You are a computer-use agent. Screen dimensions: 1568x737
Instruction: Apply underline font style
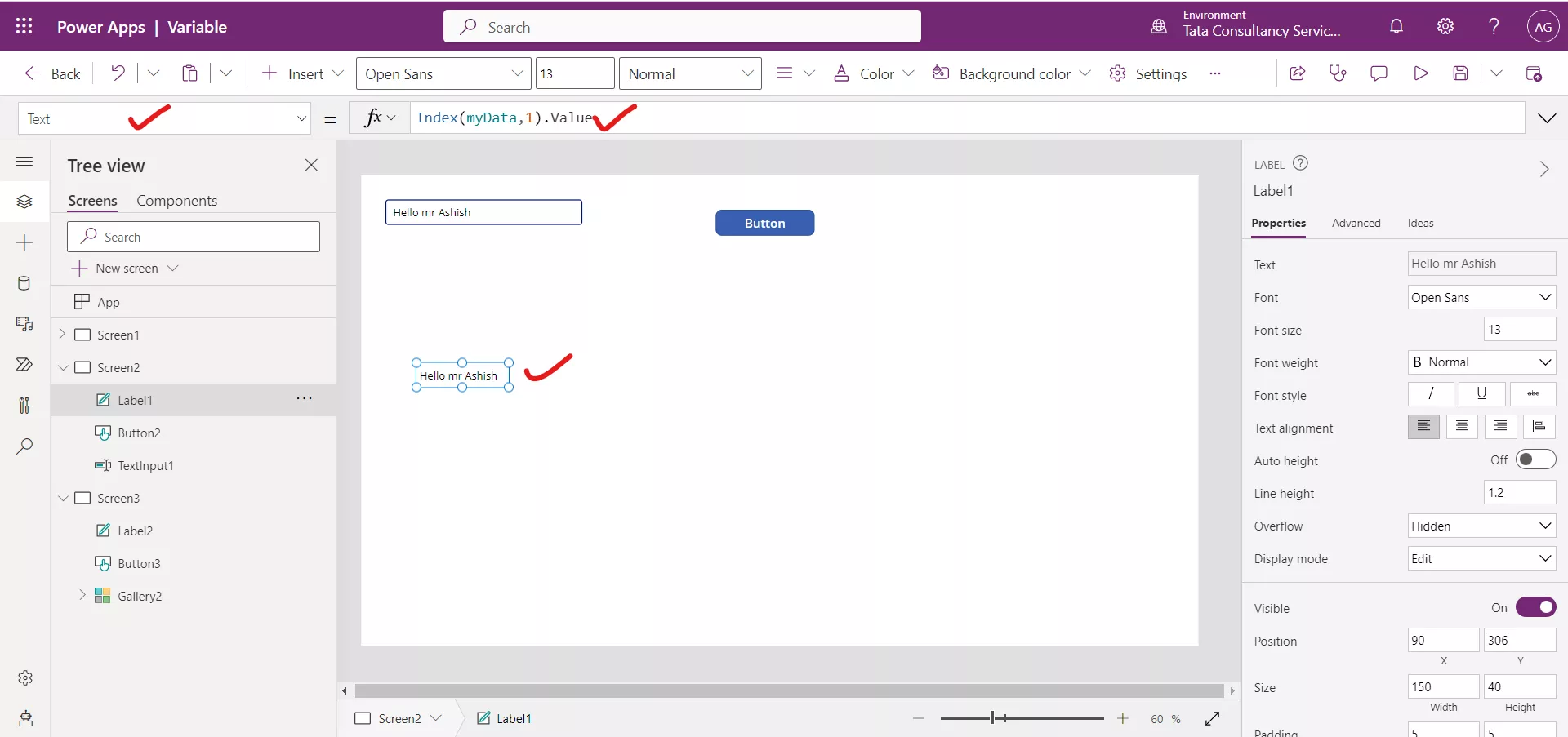click(x=1481, y=394)
